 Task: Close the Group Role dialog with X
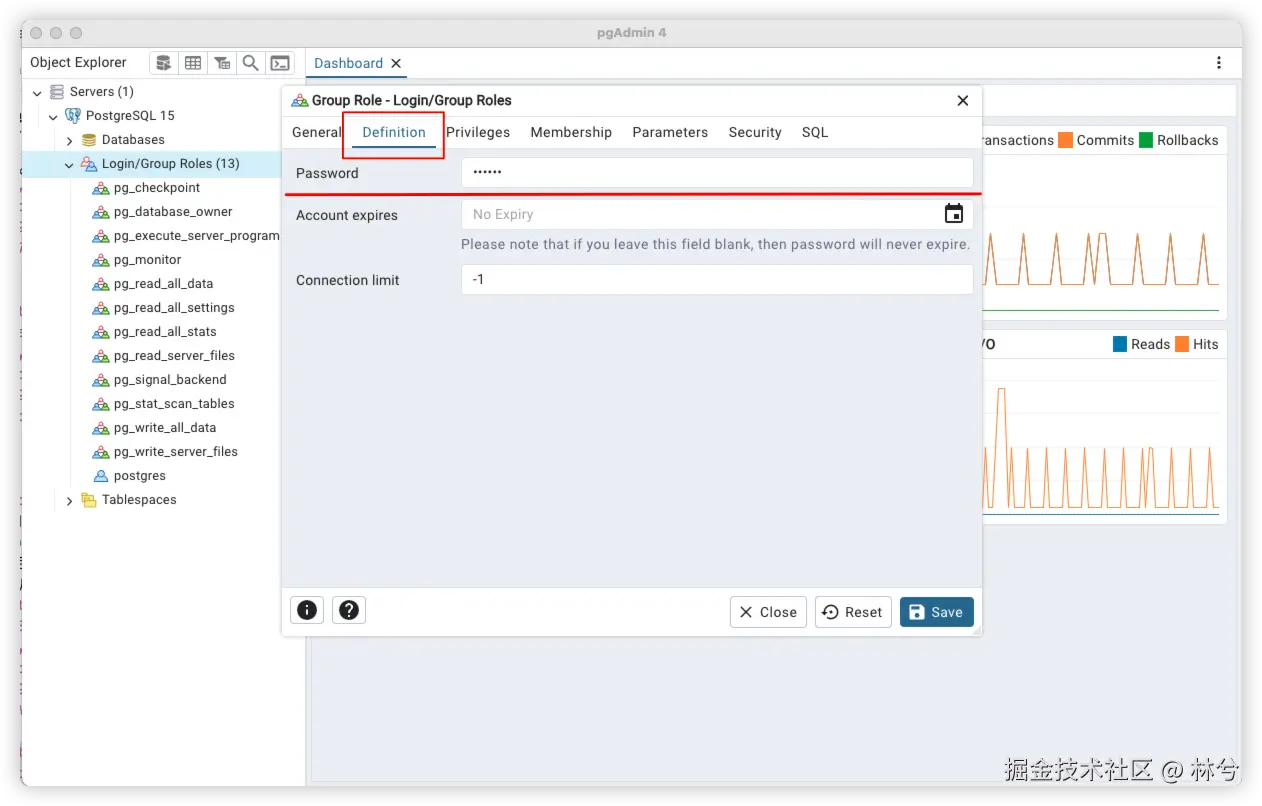pos(963,100)
